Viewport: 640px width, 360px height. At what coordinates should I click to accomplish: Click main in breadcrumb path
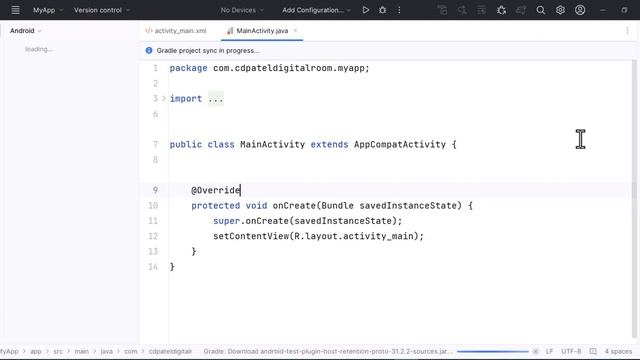coord(82,351)
